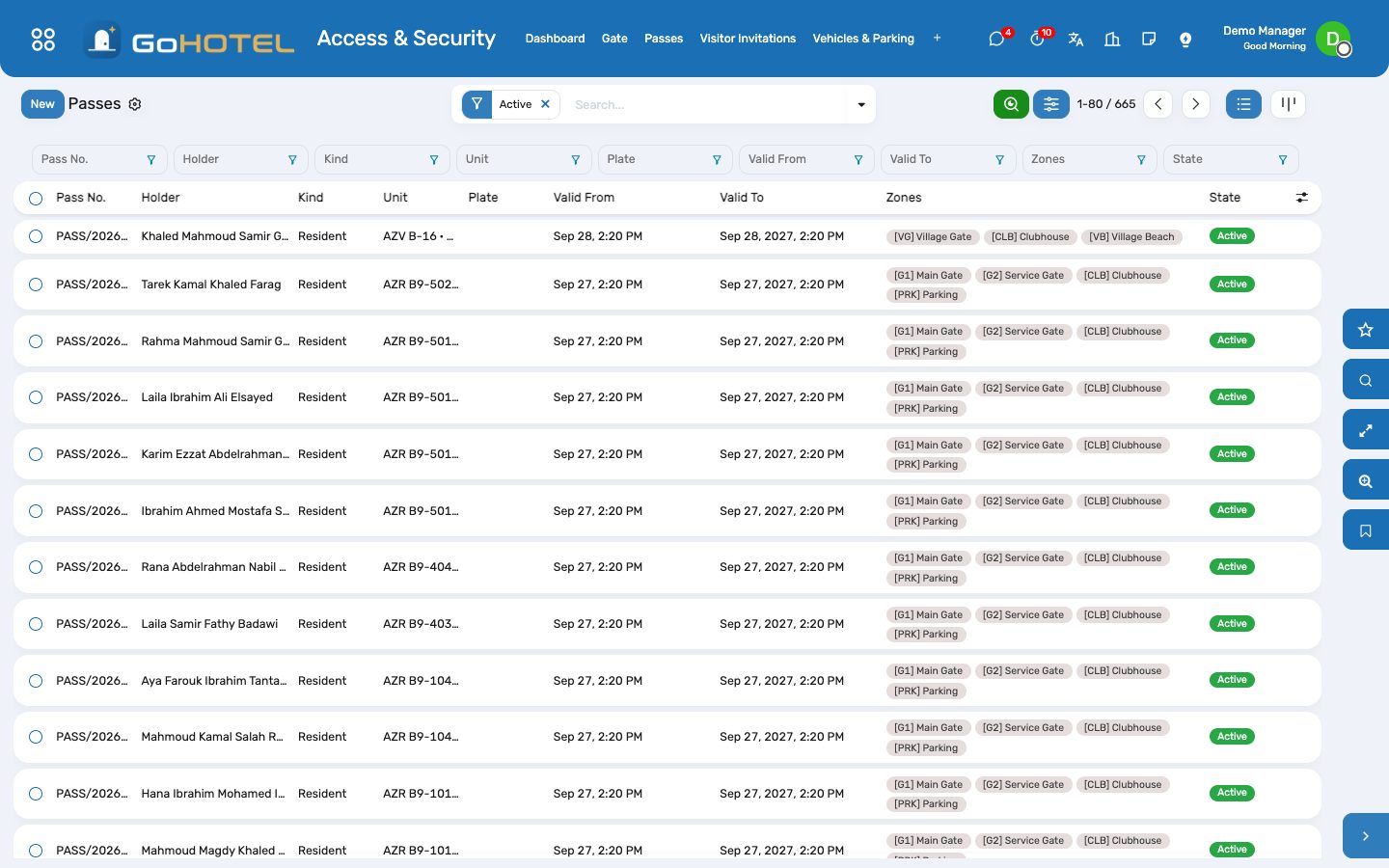Click the bookmark side button
The width and height of the screenshot is (1389, 868).
click(x=1366, y=530)
